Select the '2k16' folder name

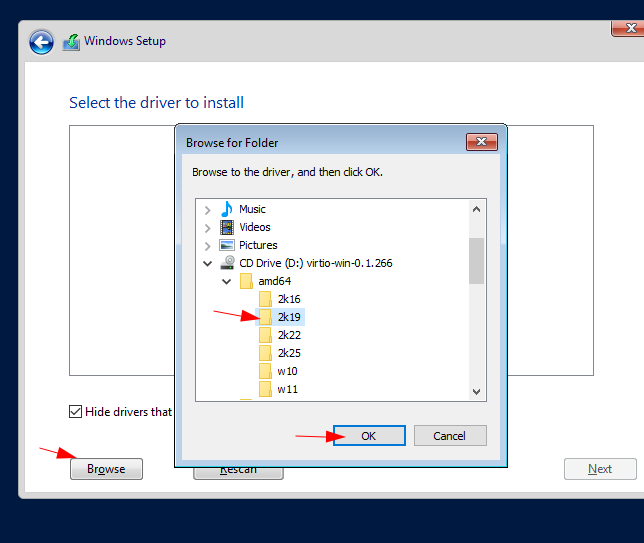tap(289, 299)
